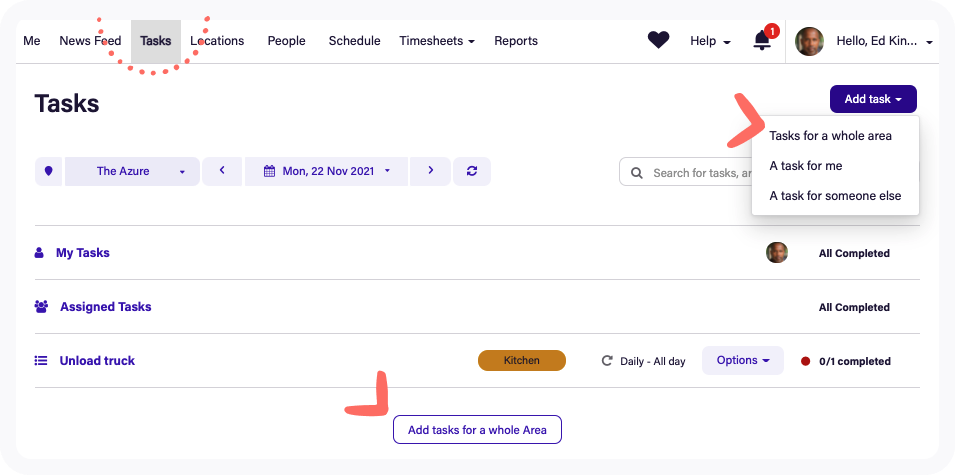The height and width of the screenshot is (475, 955).
Task: Click avatar beside My Tasks row
Action: click(x=776, y=253)
